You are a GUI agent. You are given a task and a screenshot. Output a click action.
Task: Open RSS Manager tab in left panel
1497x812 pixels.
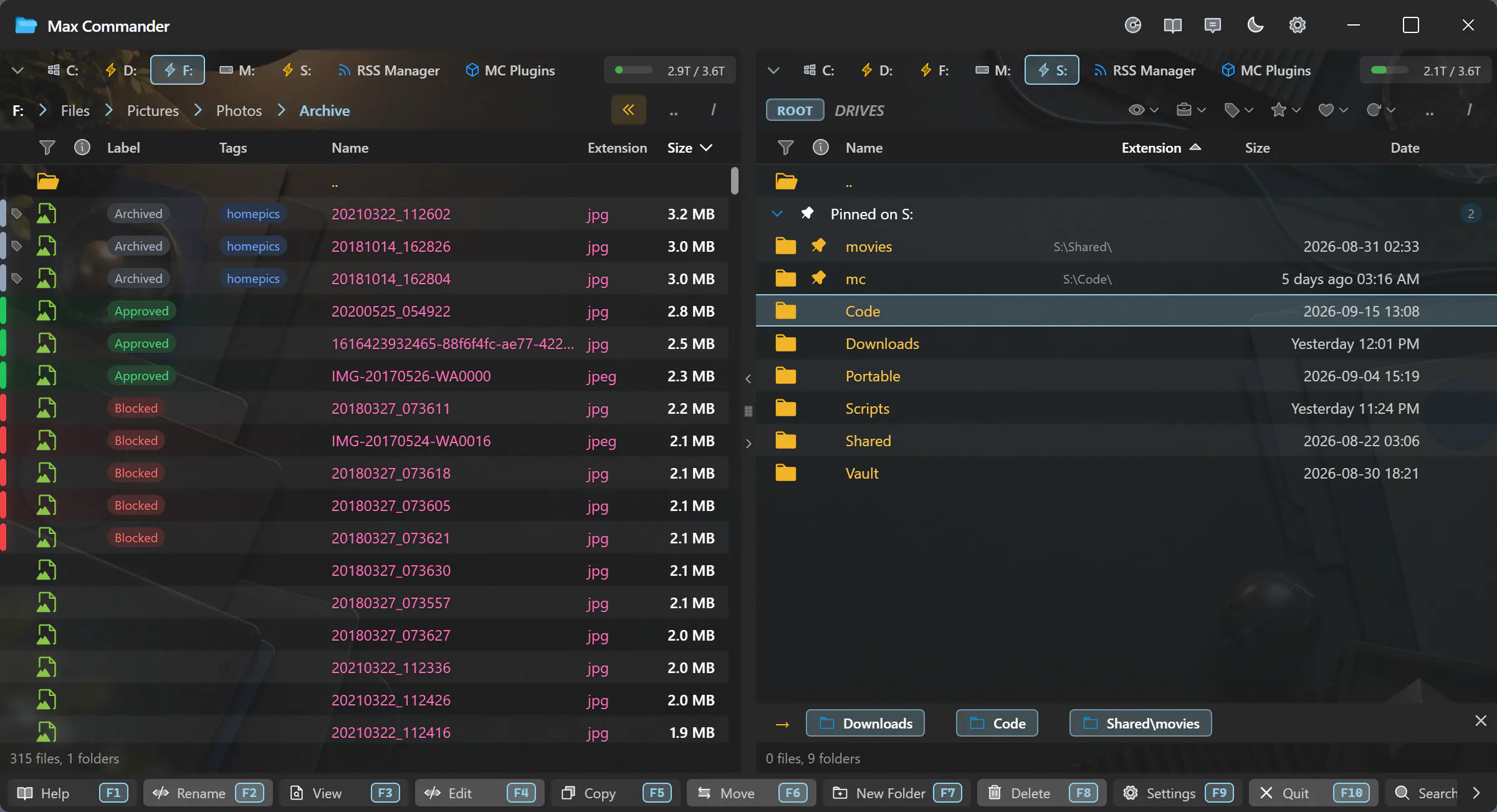tap(389, 70)
